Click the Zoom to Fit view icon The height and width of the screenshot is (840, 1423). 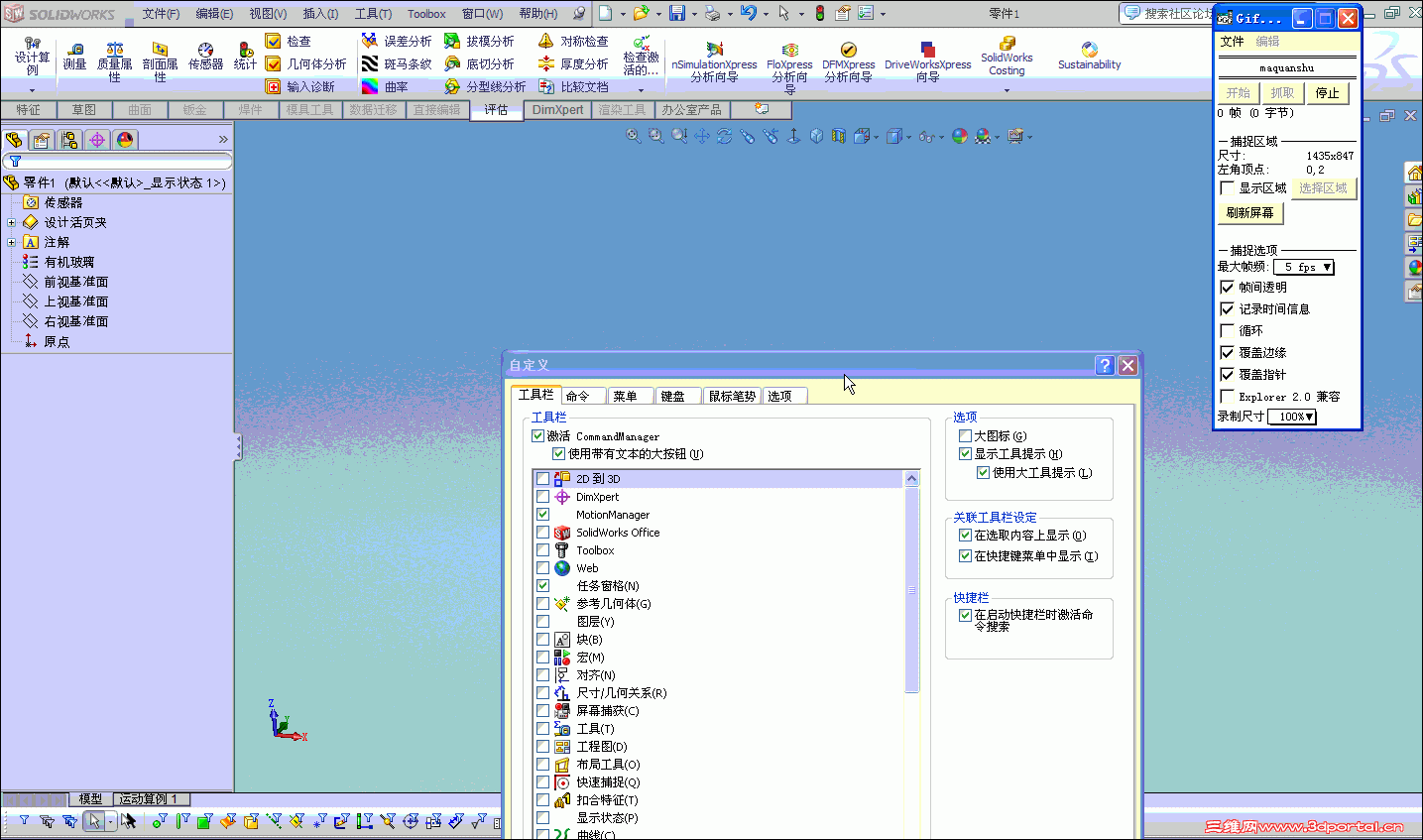pyautogui.click(x=633, y=136)
